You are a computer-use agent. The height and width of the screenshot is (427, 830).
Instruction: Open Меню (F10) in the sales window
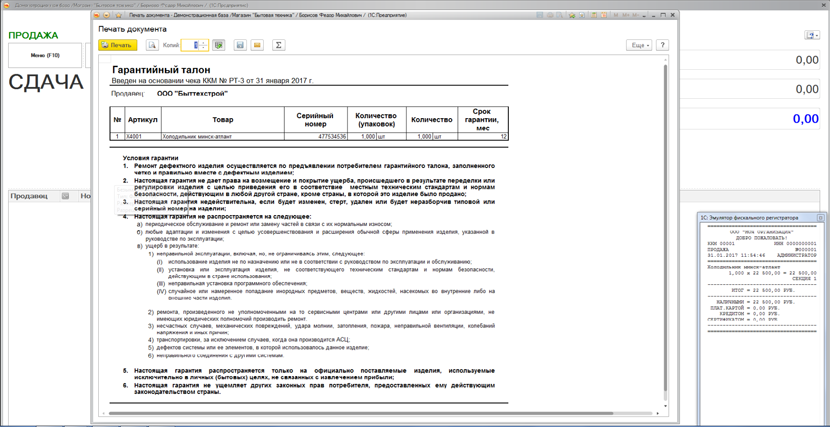click(45, 55)
